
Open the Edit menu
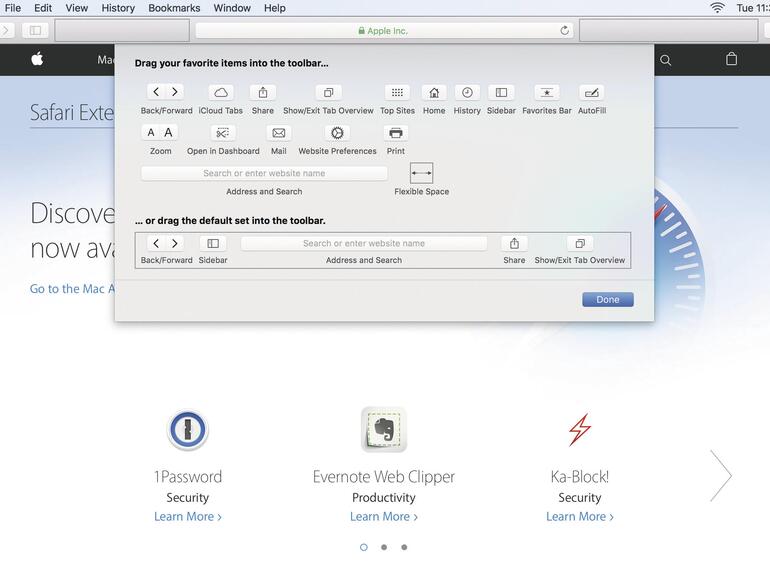click(43, 8)
